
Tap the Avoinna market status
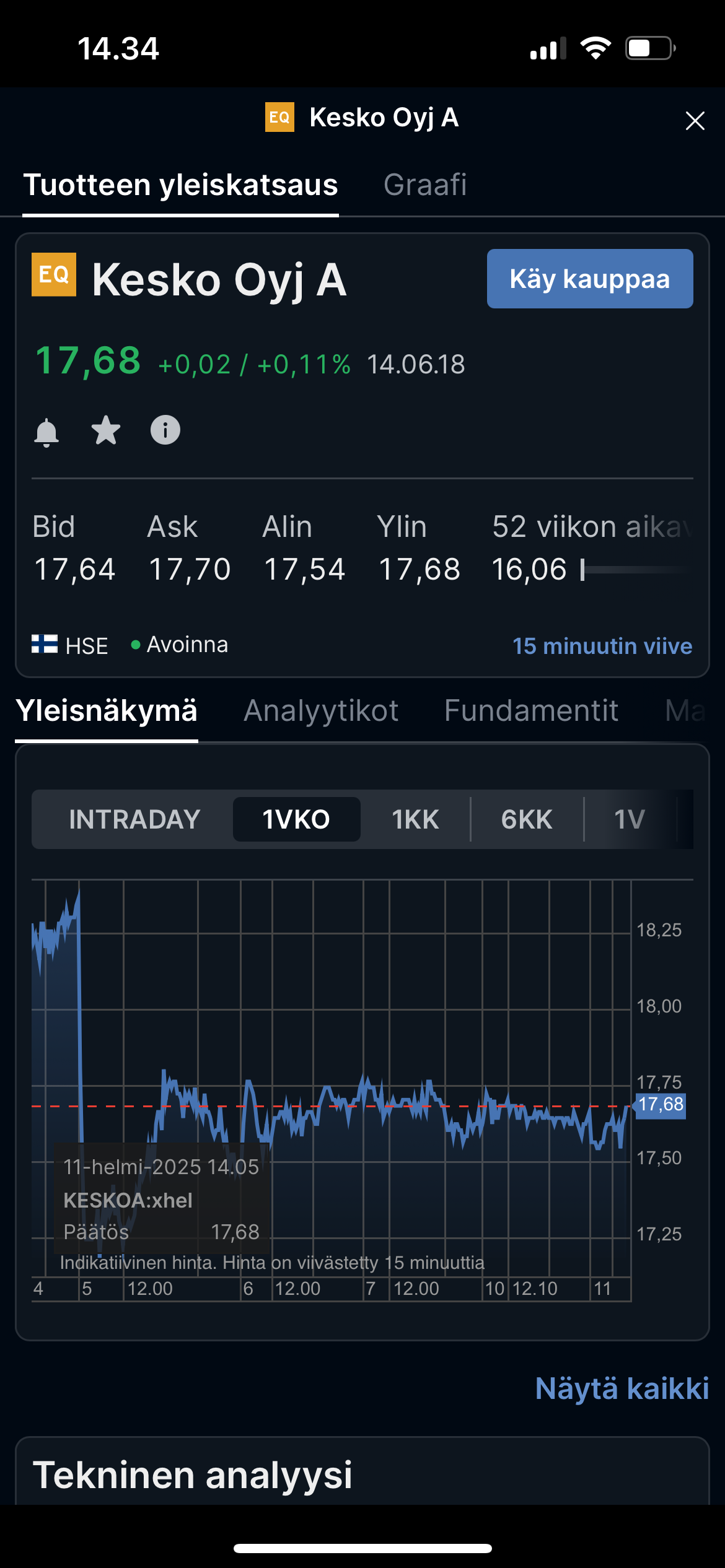coord(180,645)
